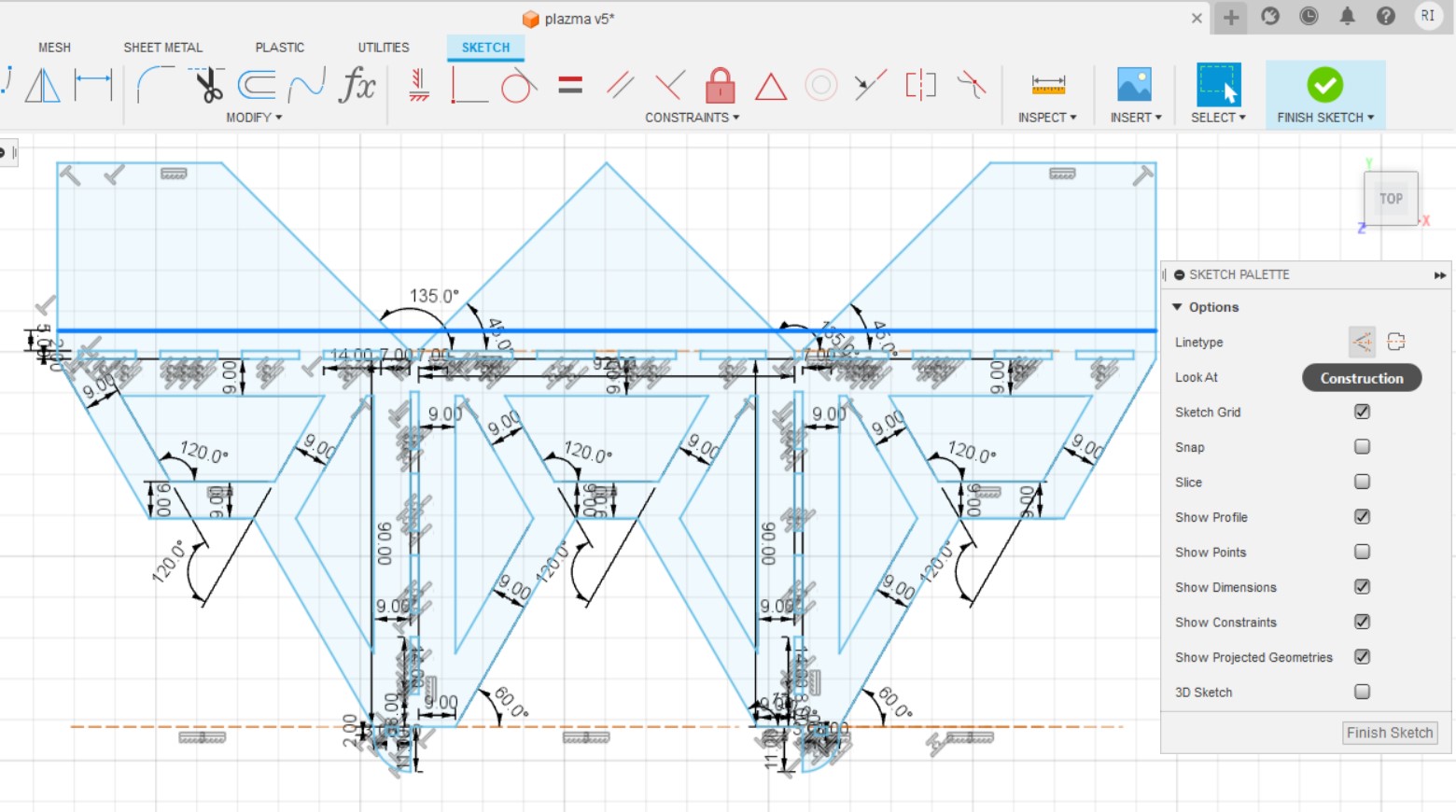This screenshot has width=1456, height=812.
Task: Open the INSPECT dropdown menu
Action: point(1047,118)
